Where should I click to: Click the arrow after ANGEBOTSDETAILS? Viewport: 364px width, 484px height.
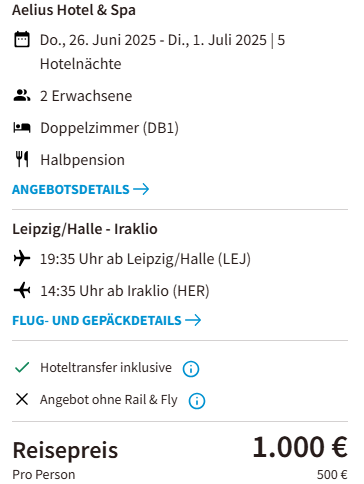coord(141,189)
